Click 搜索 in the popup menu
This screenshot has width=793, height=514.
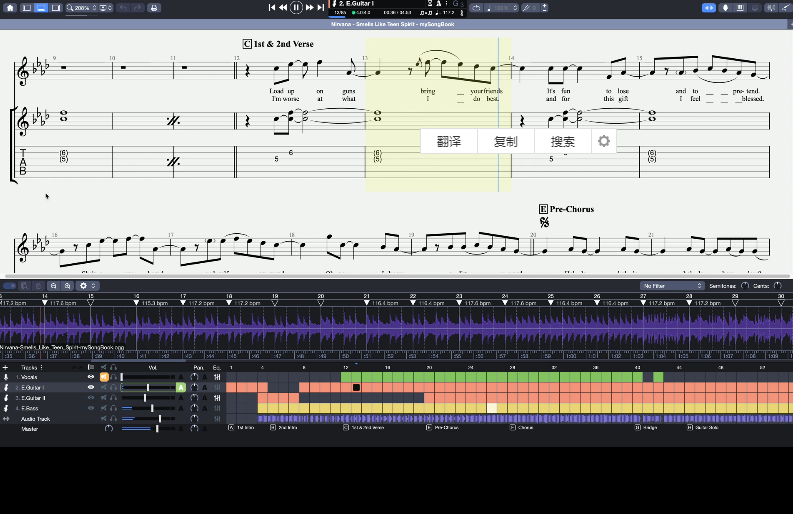[x=562, y=141]
